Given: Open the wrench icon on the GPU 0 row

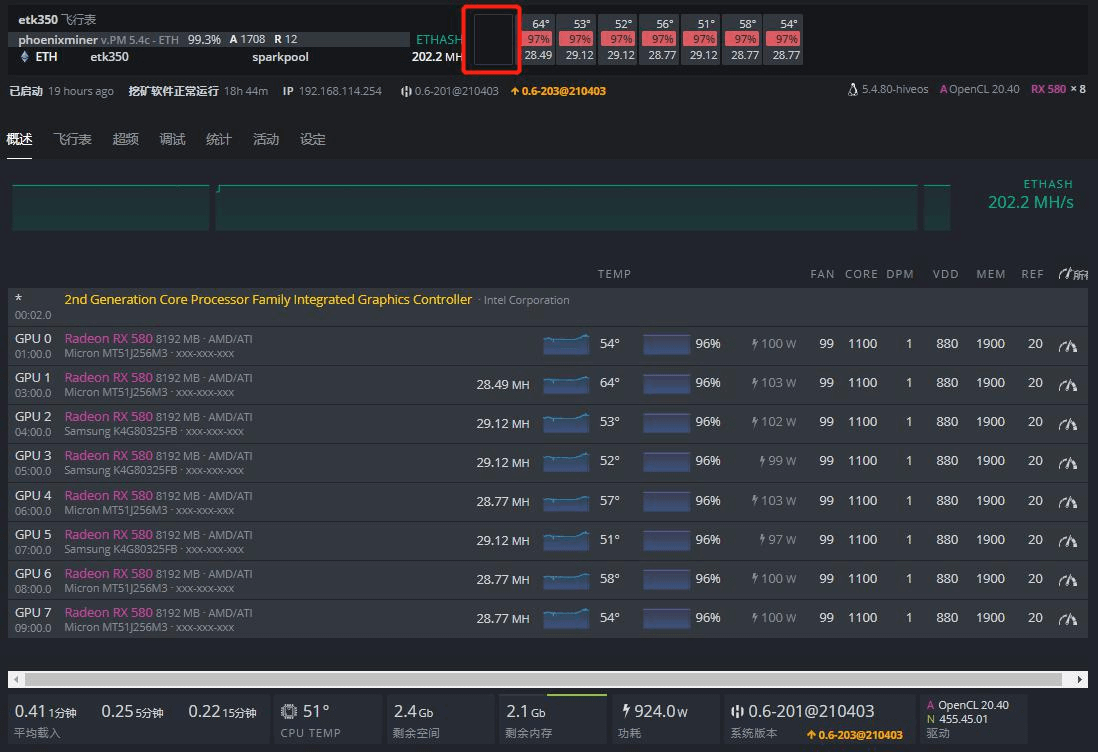Looking at the screenshot, I should [1068, 344].
